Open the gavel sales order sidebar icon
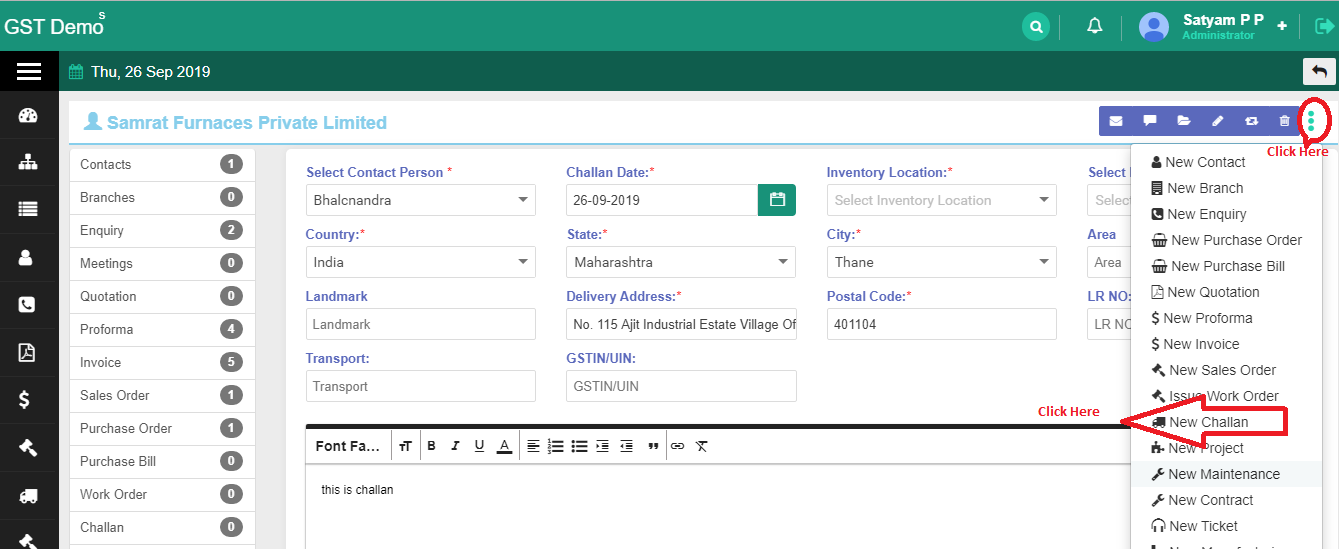This screenshot has height=549, width=1339. click(28, 447)
